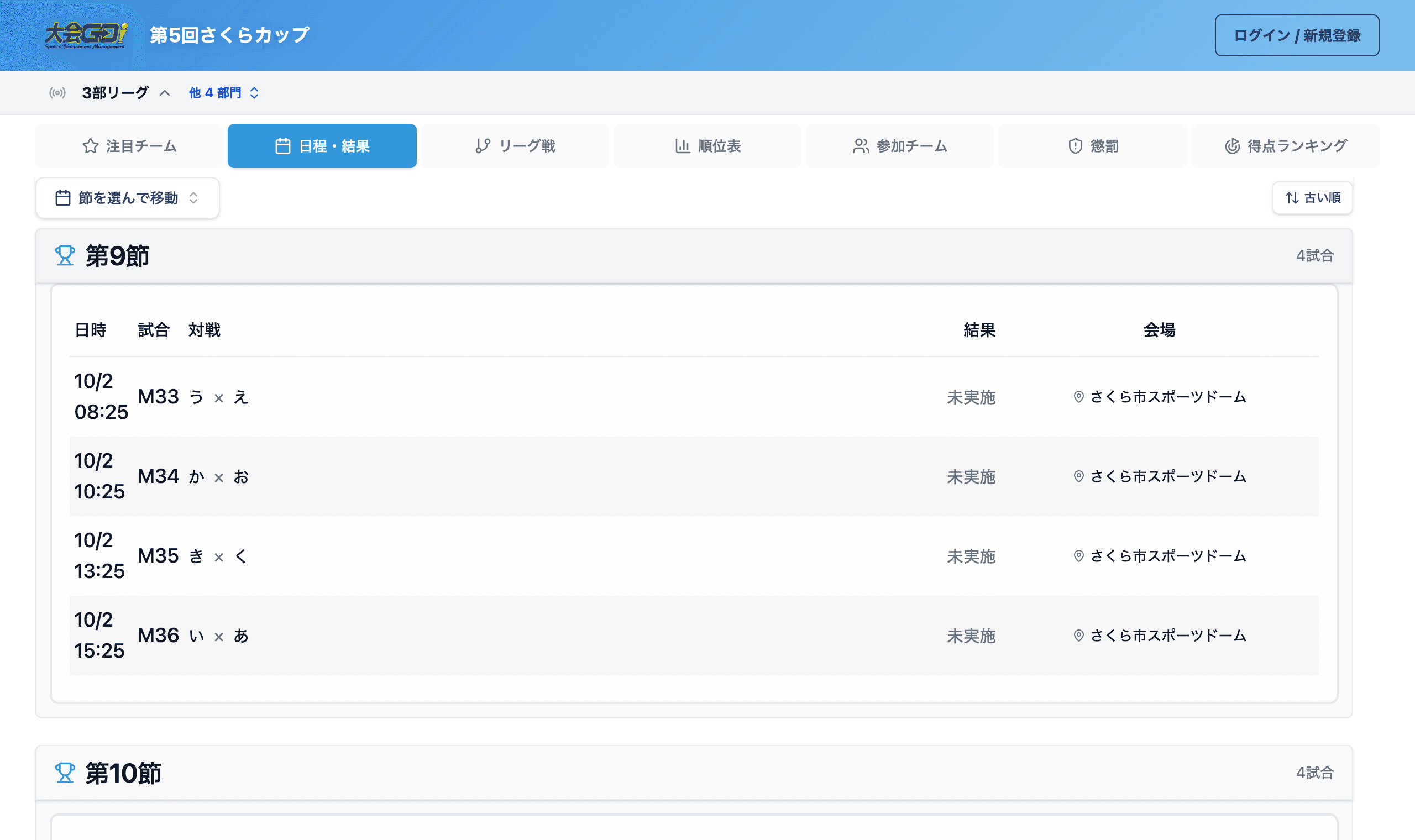Click match code M33
Screen dimensions: 1415x840
point(159,397)
